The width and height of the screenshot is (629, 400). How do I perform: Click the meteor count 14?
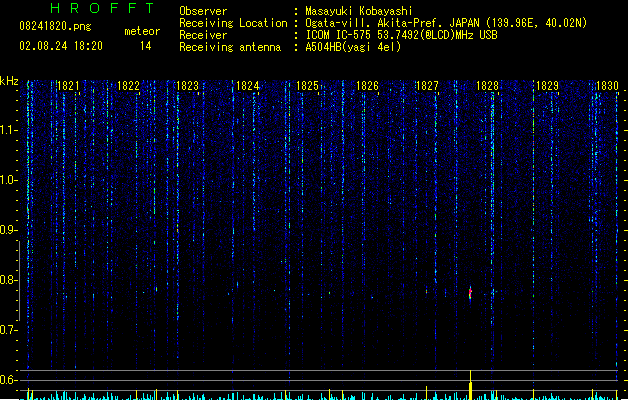146,46
